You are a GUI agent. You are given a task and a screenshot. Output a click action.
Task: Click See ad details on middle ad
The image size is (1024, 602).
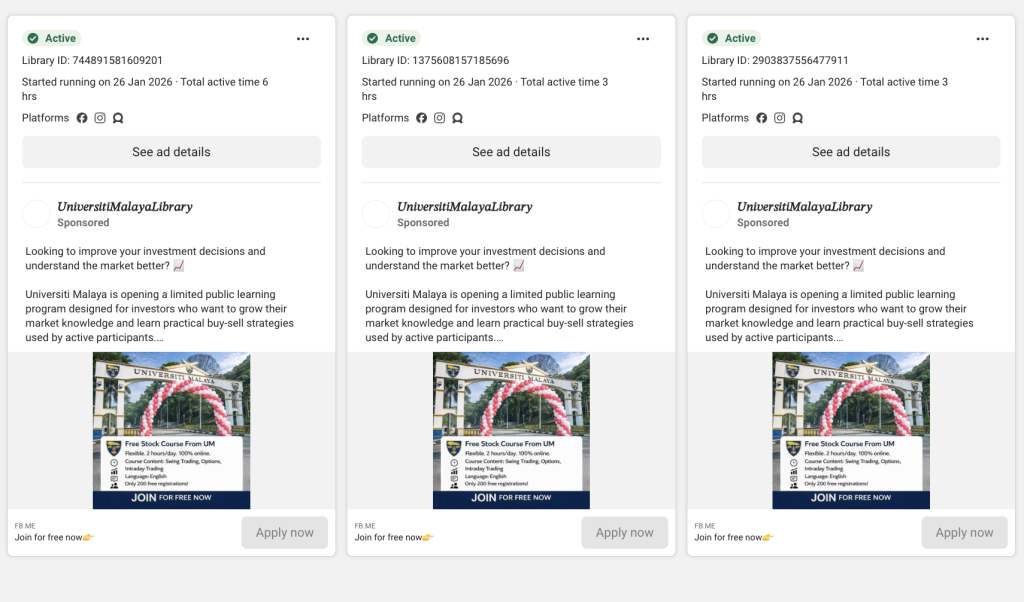[x=511, y=152]
